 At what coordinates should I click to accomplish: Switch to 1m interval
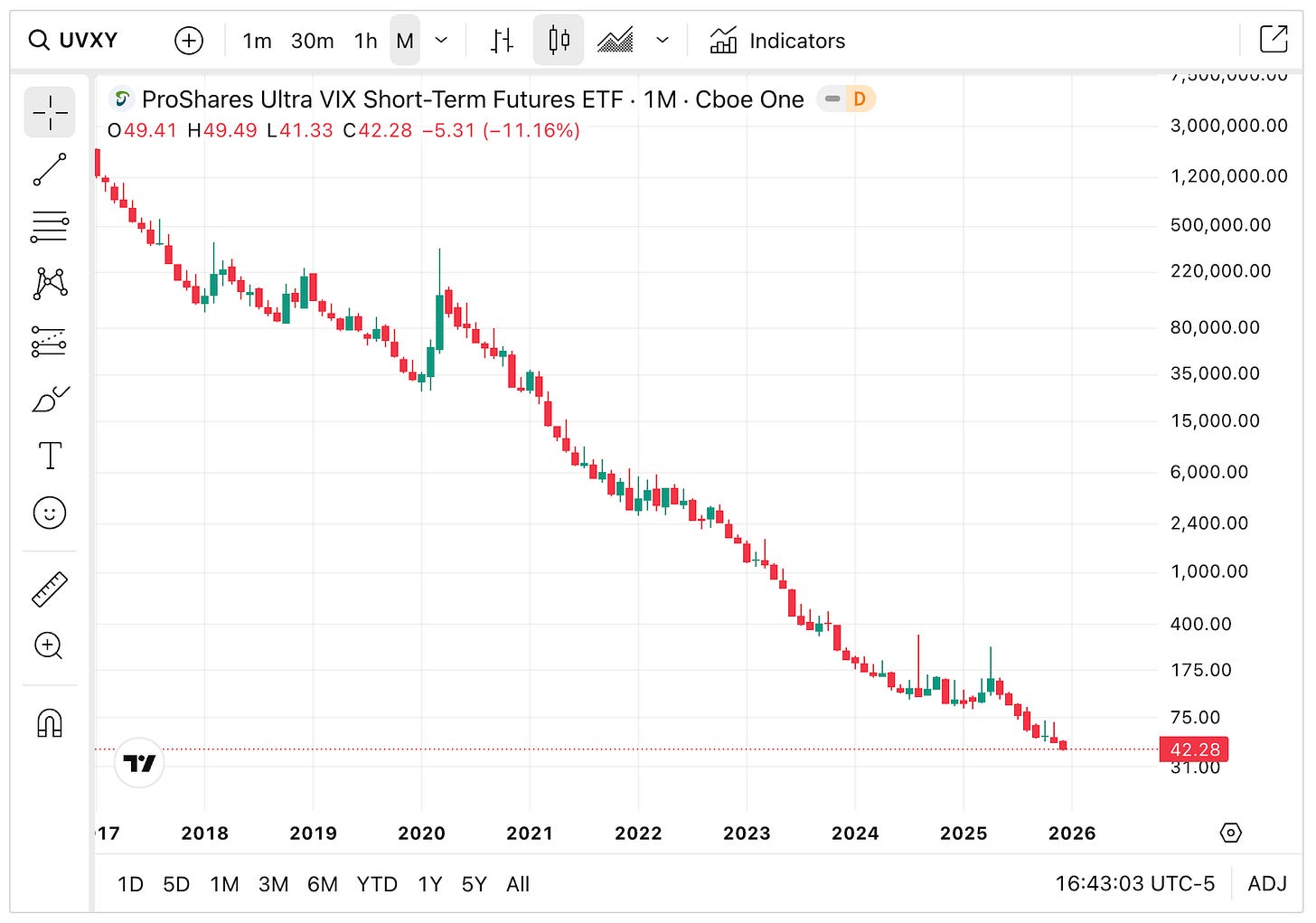(x=257, y=41)
